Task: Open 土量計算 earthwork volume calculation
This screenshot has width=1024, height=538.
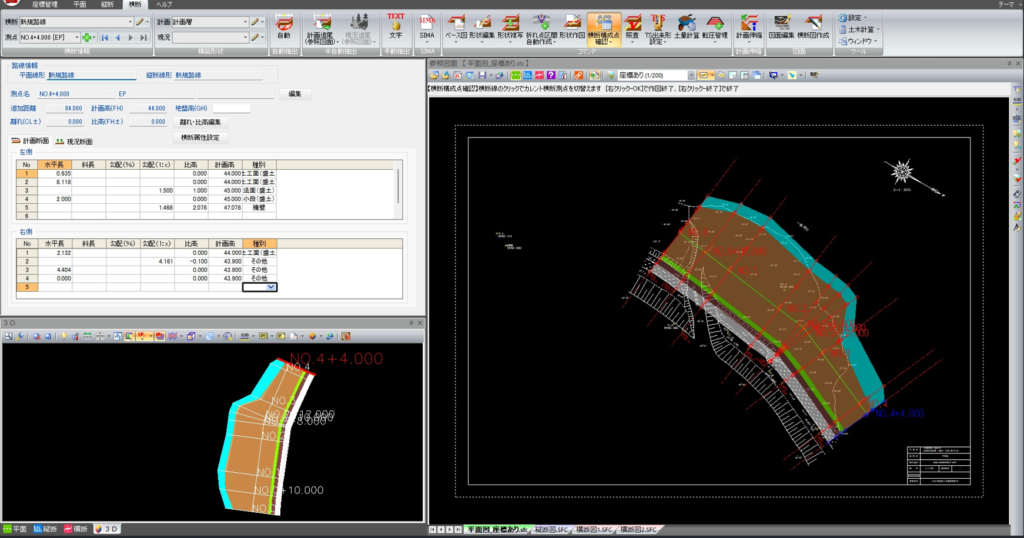Action: pos(687,26)
